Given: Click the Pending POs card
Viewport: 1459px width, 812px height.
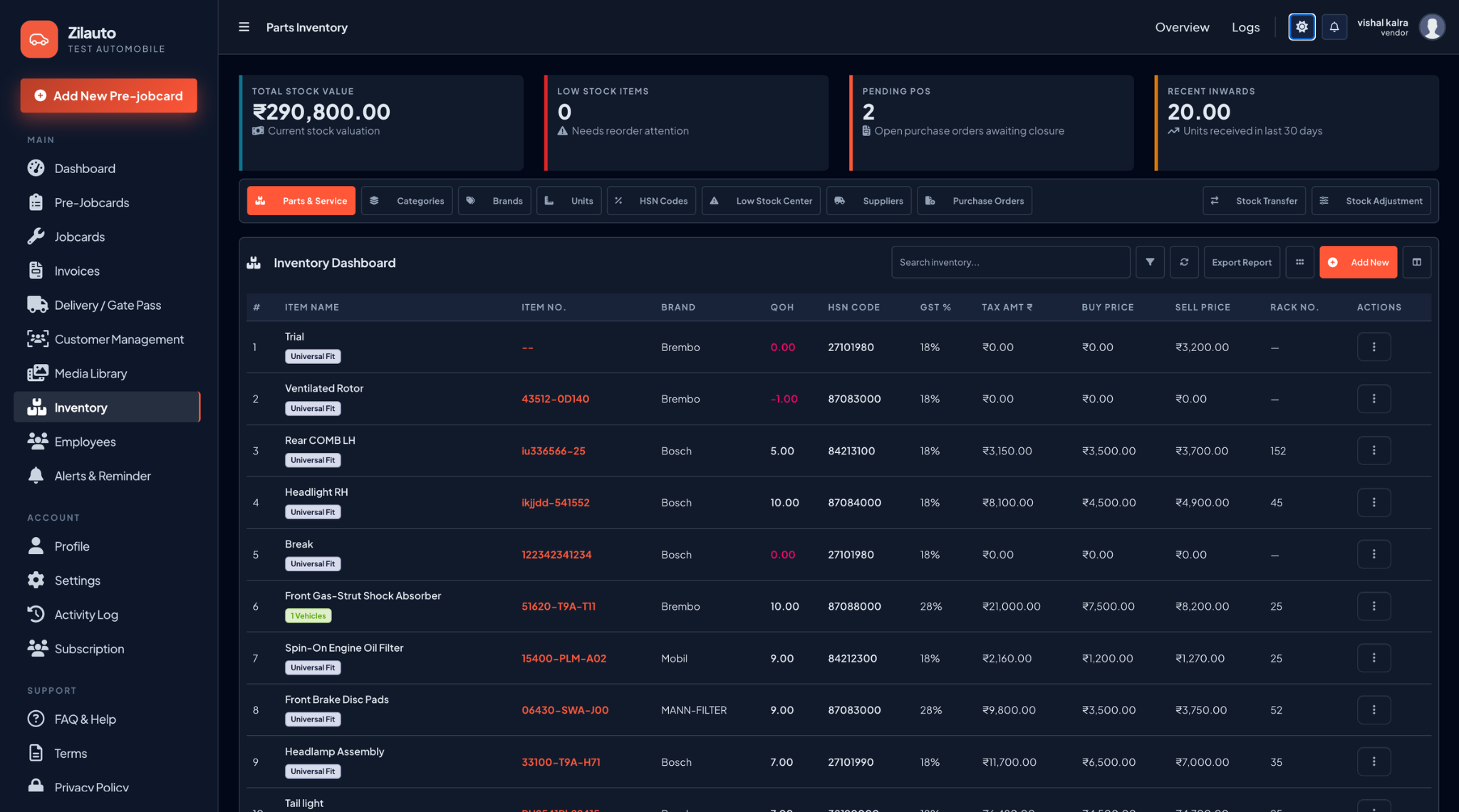Looking at the screenshot, I should 992,123.
